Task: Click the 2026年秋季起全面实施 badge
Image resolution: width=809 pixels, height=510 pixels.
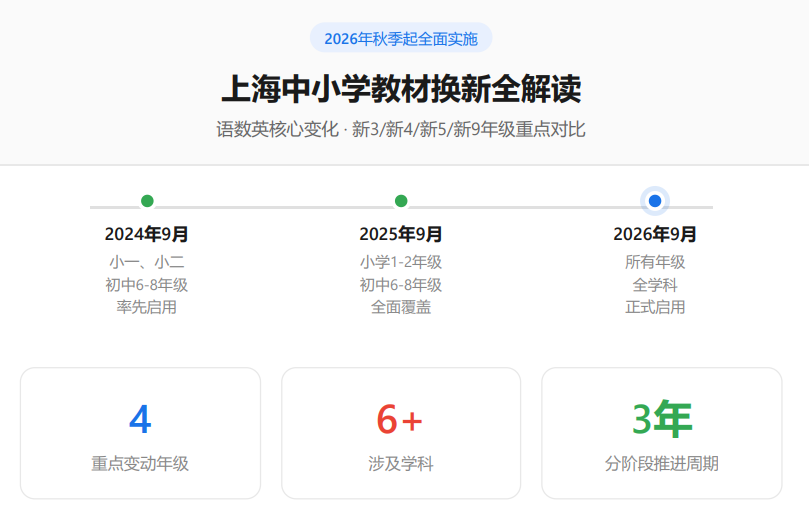Action: tap(401, 38)
